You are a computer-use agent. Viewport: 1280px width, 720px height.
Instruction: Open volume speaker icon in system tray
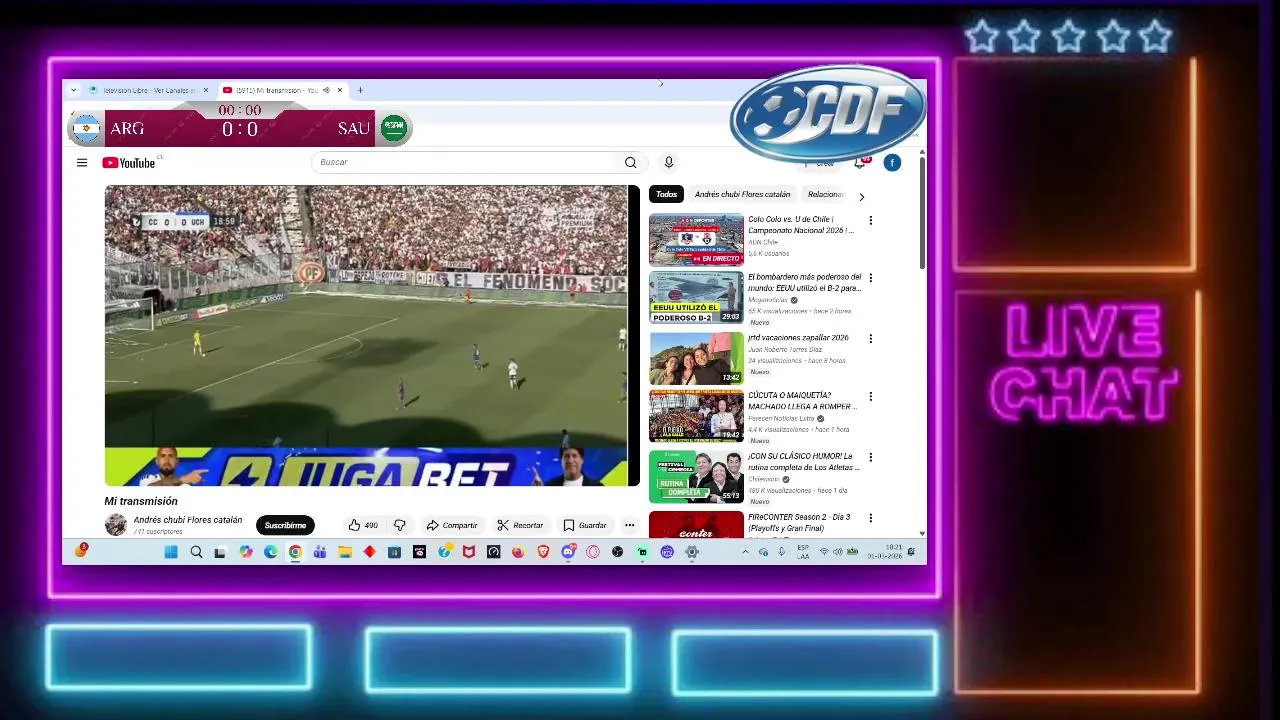click(838, 552)
